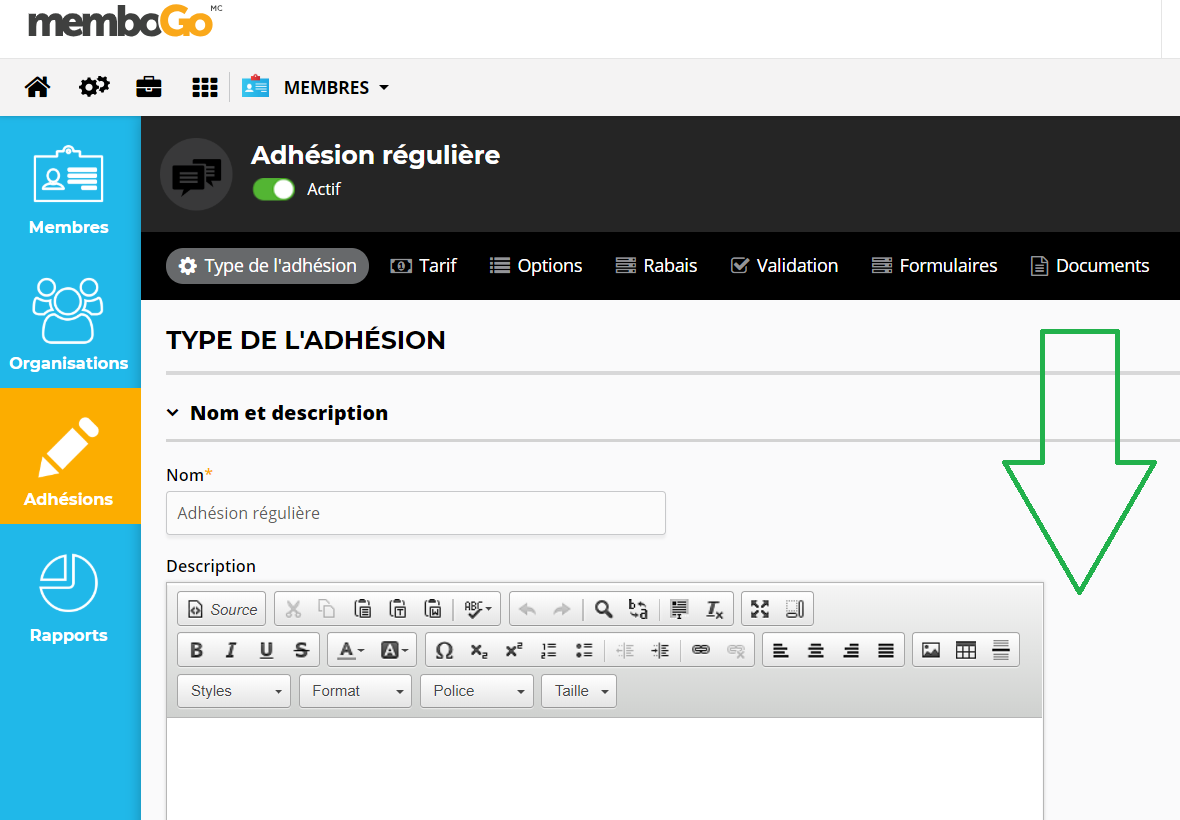
Task: Click the Nom input field
Action: click(415, 513)
